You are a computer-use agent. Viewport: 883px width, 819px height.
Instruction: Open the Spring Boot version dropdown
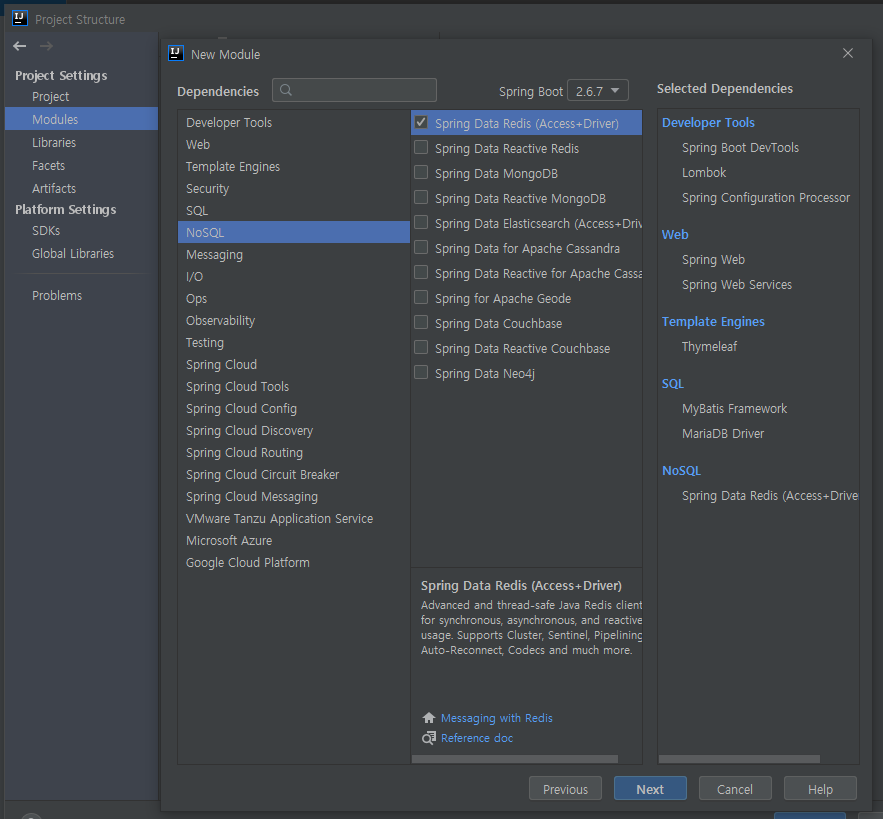(597, 91)
